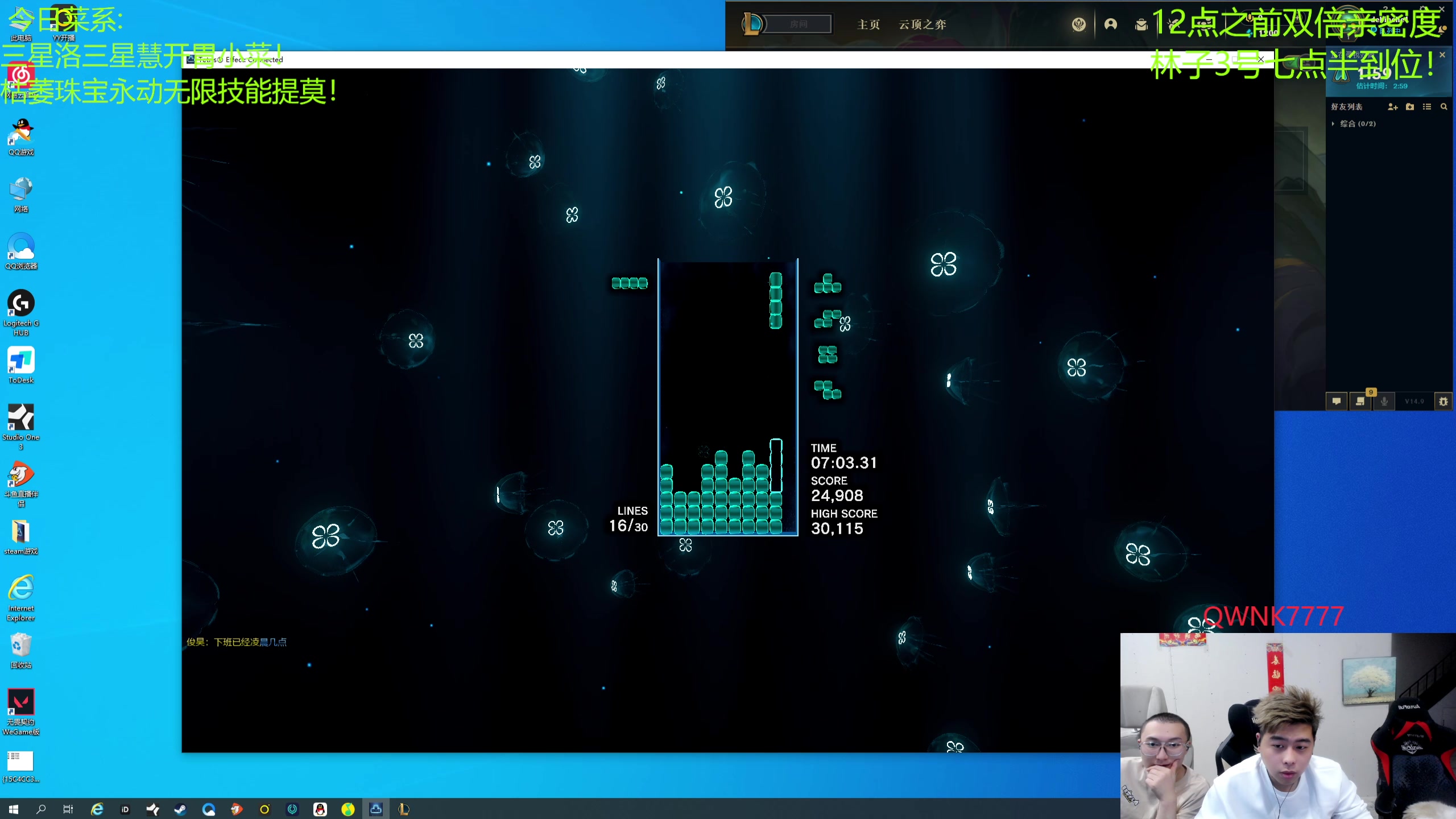Screen dimensions: 1456x819
Task: Launch Internet Explorer desktop icon
Action: [21, 598]
